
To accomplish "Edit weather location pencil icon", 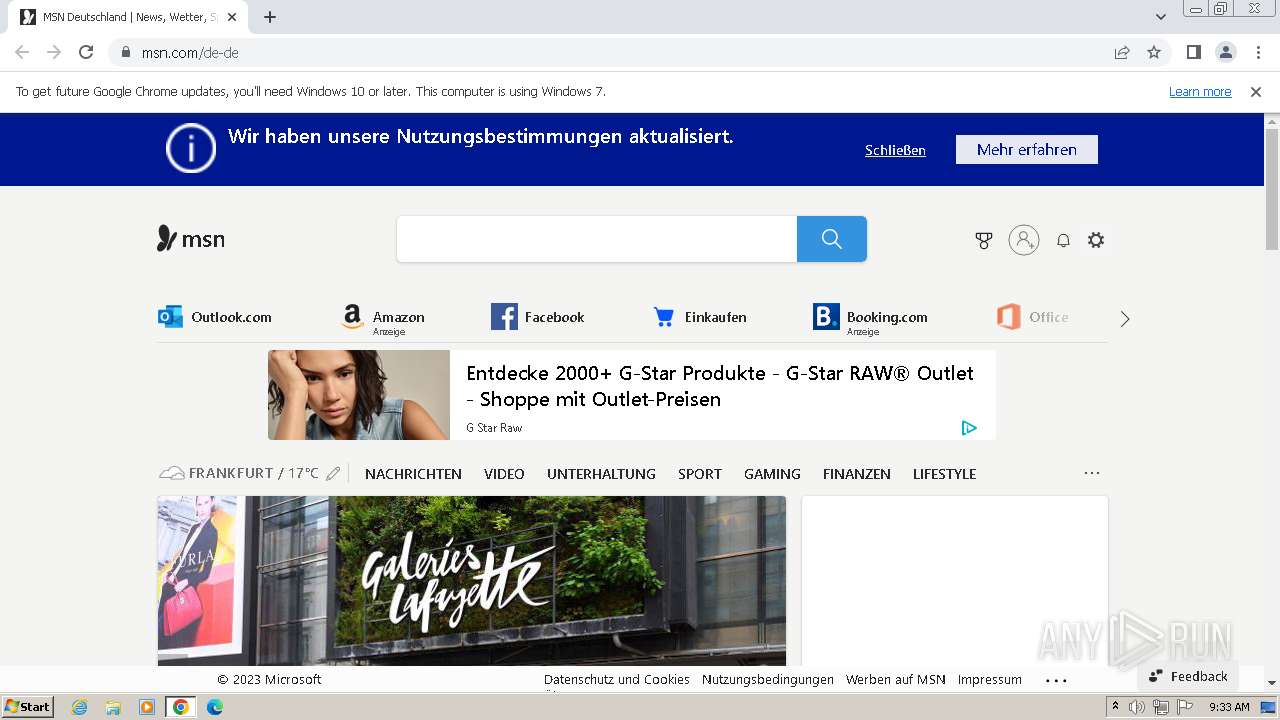I will 333,473.
